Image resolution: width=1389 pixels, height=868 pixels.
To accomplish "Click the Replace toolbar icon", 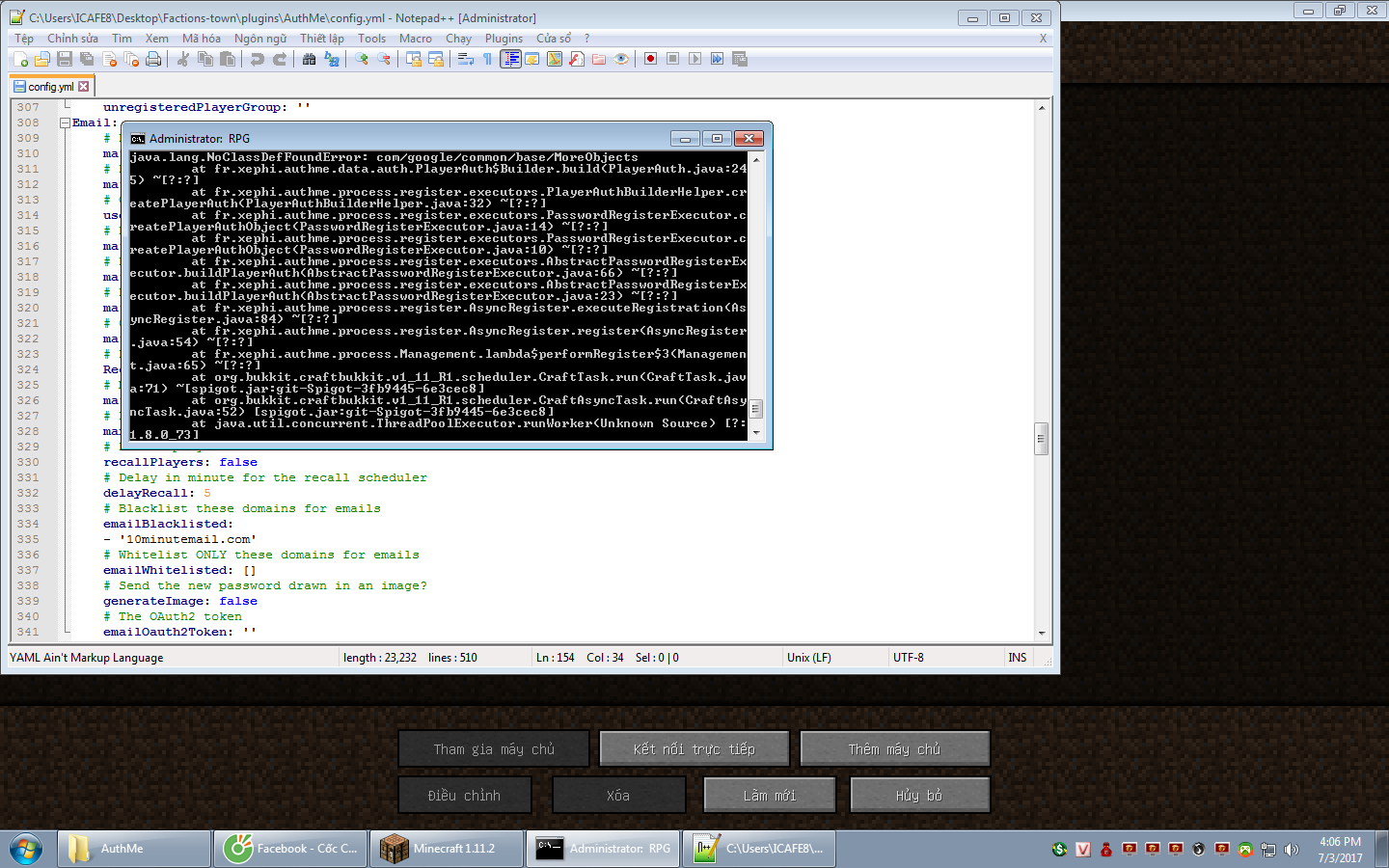I will coord(332,59).
